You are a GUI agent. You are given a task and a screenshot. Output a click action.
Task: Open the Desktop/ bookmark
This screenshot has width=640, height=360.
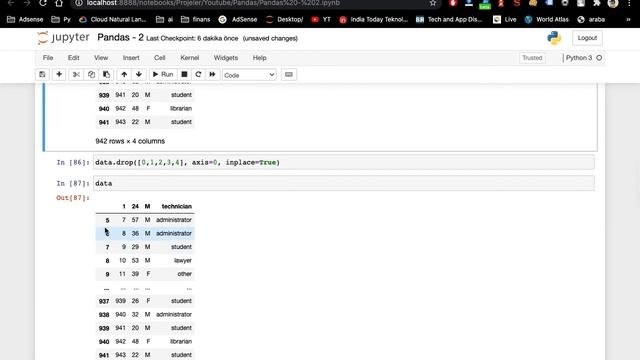284,20
